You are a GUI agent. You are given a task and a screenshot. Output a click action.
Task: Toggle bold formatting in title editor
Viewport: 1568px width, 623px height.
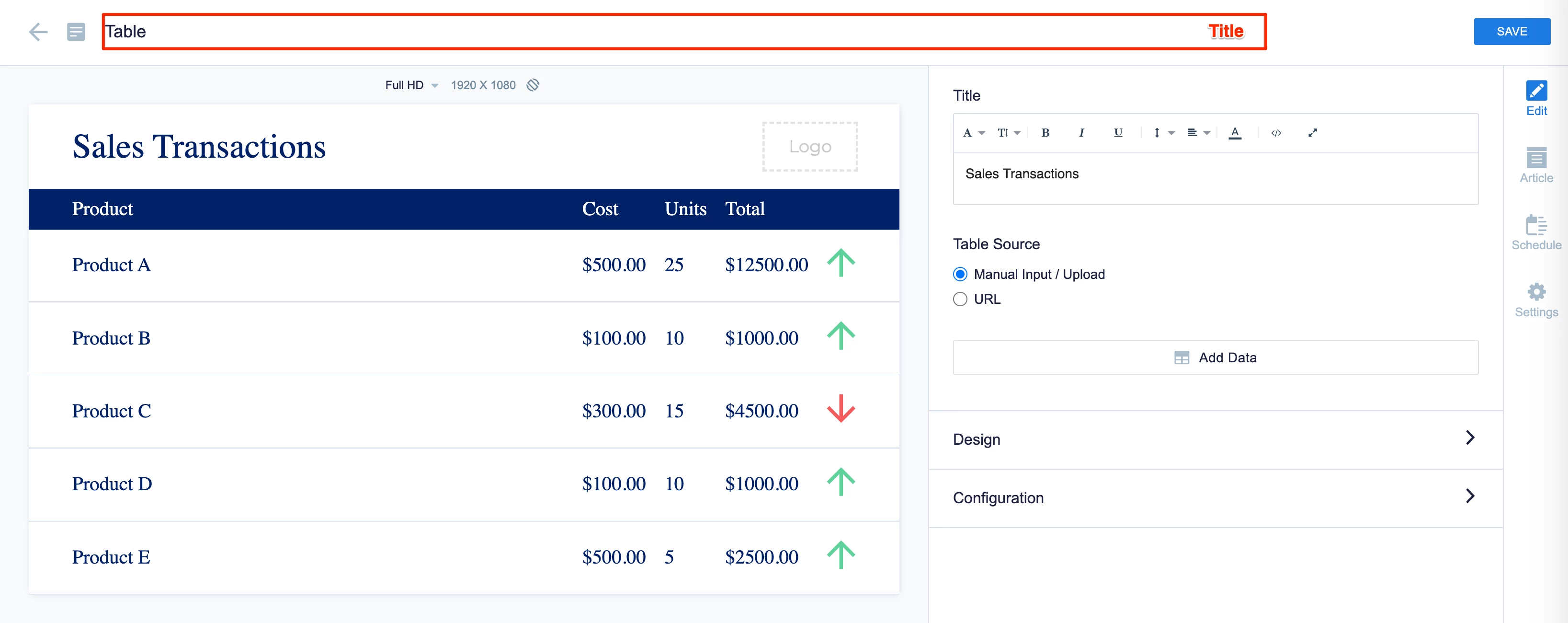(1045, 133)
